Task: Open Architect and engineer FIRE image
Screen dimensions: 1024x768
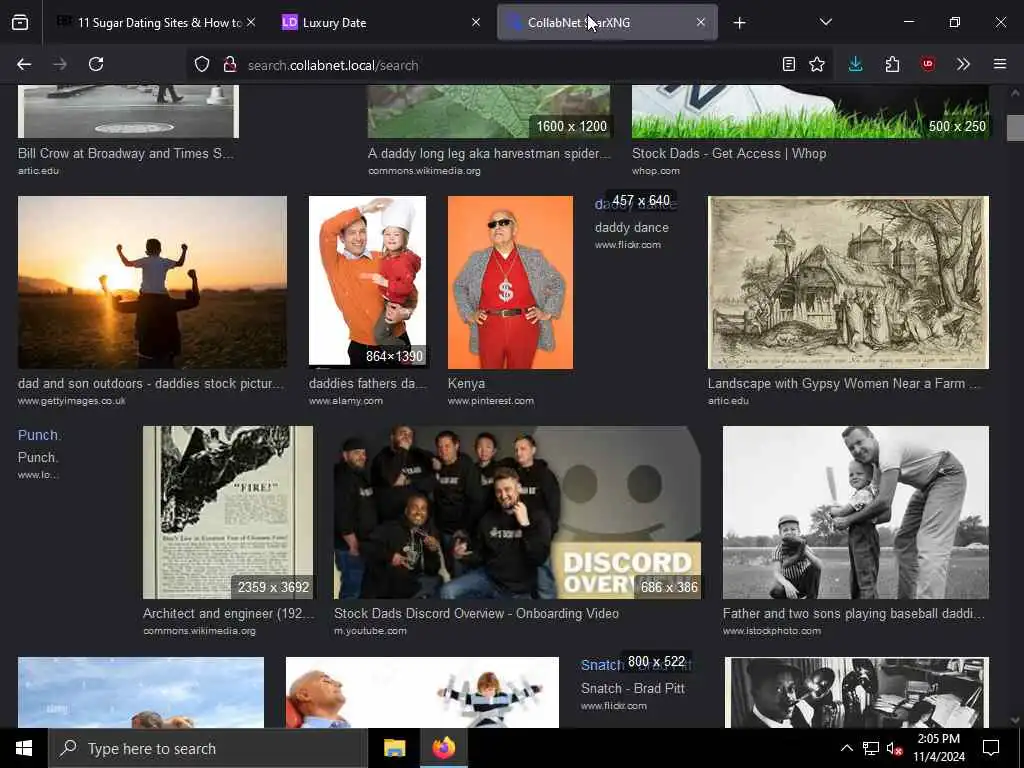Action: pos(228,512)
